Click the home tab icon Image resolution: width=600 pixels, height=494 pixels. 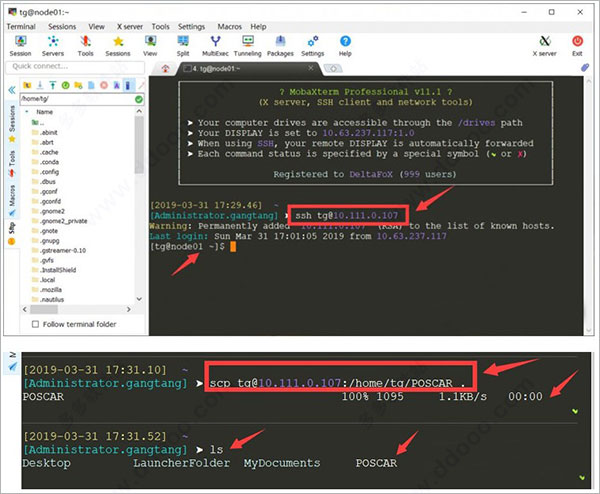pos(165,67)
